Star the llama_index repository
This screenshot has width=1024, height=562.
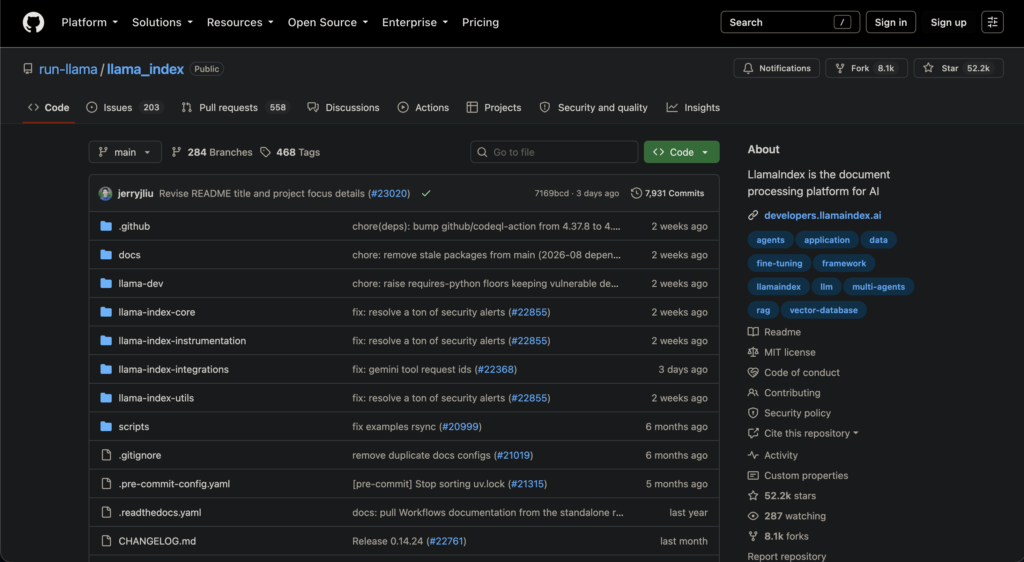click(958, 68)
